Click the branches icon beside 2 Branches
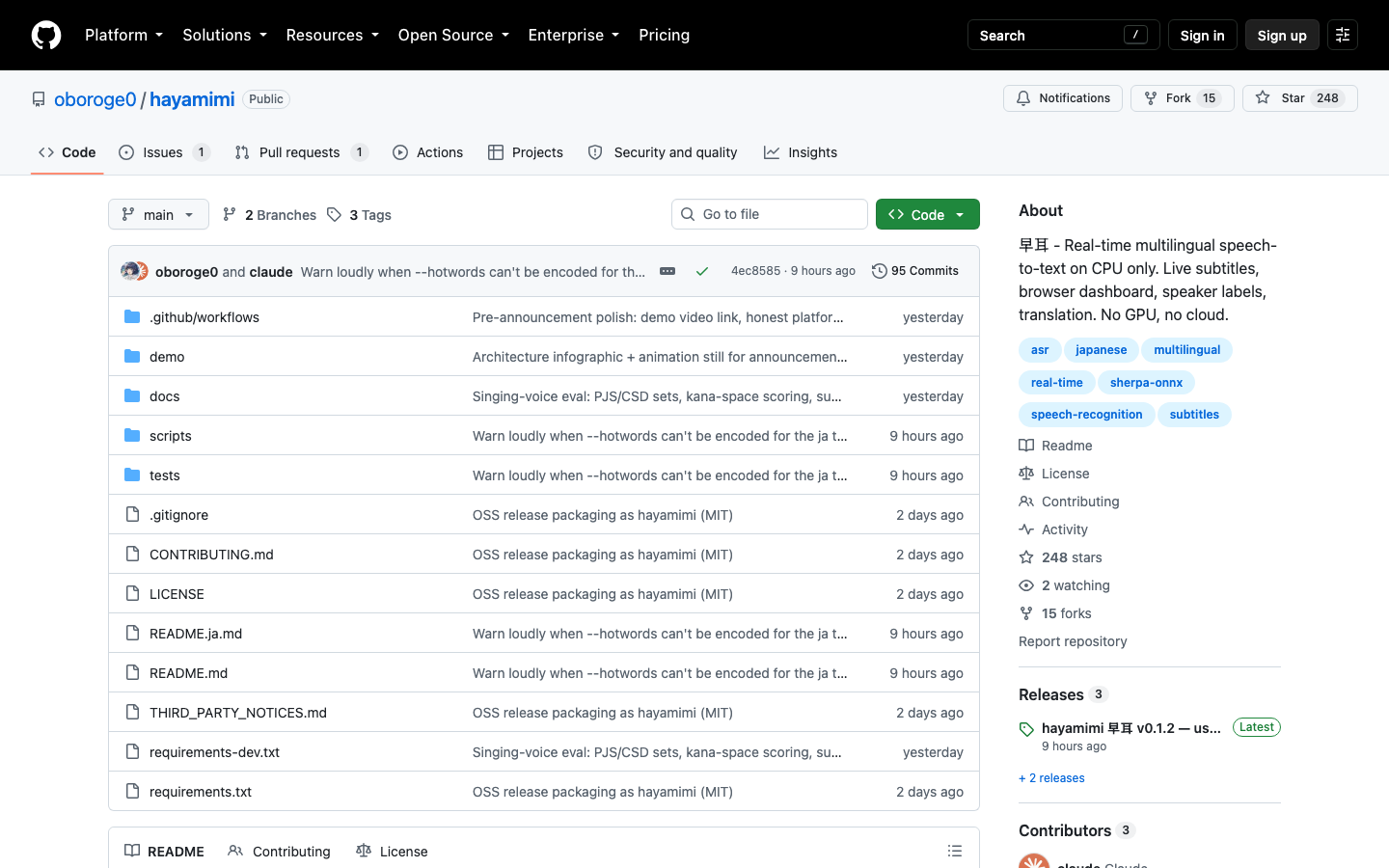Image resolution: width=1389 pixels, height=868 pixels. point(230,214)
